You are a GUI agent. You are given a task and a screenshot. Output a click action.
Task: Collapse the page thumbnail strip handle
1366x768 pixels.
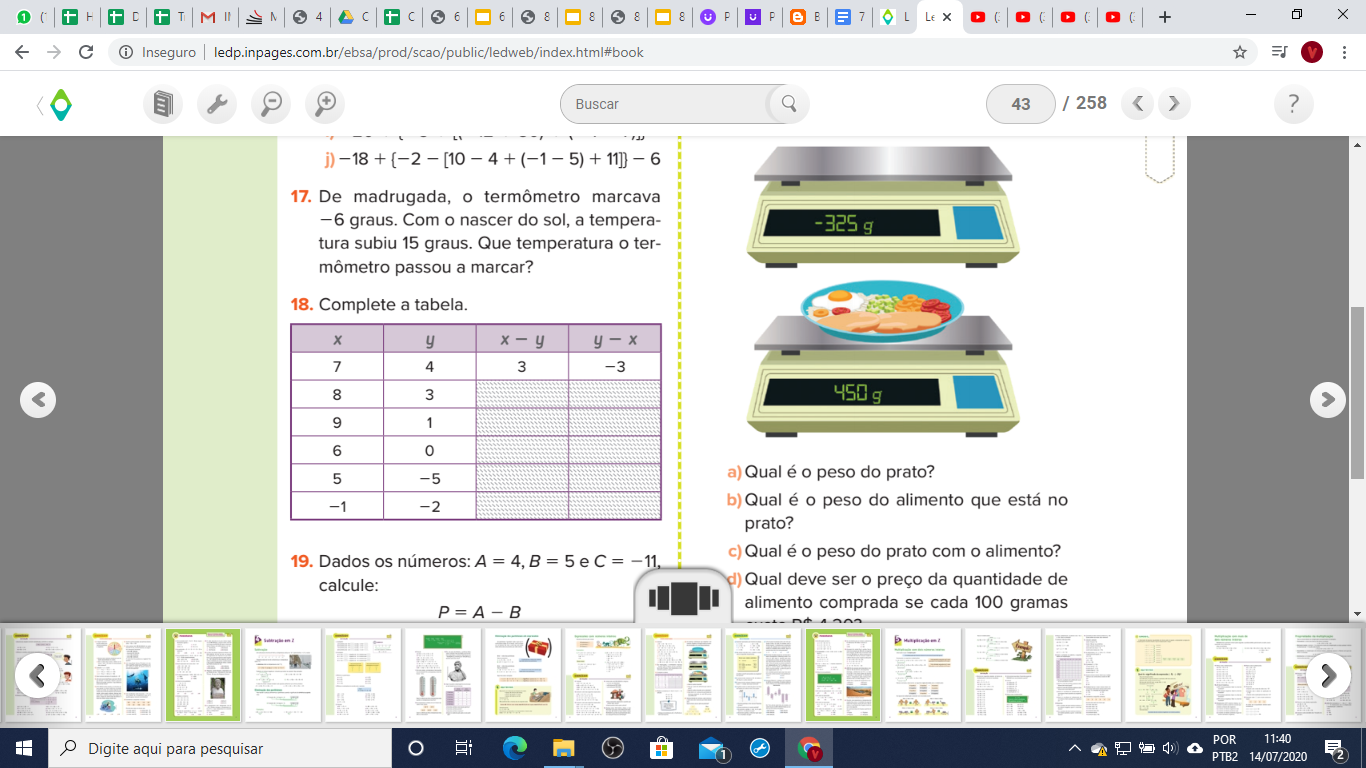pos(683,598)
